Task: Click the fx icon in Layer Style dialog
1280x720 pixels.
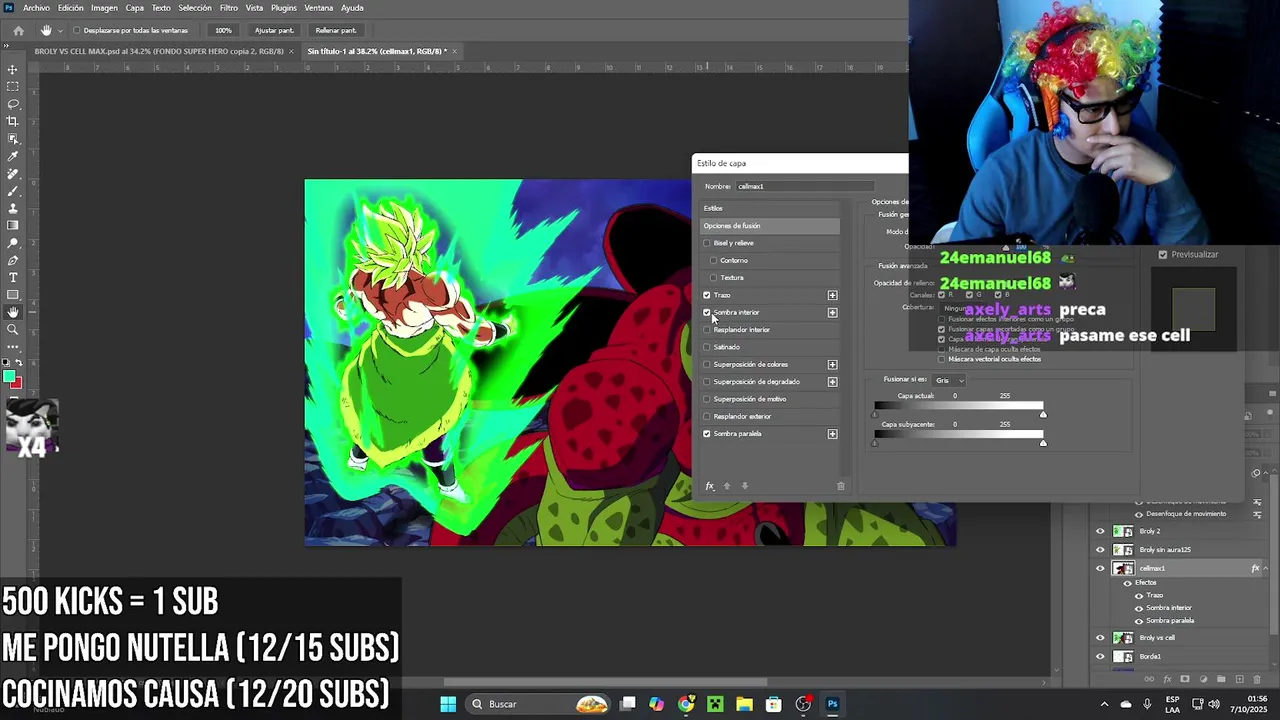Action: click(x=709, y=486)
